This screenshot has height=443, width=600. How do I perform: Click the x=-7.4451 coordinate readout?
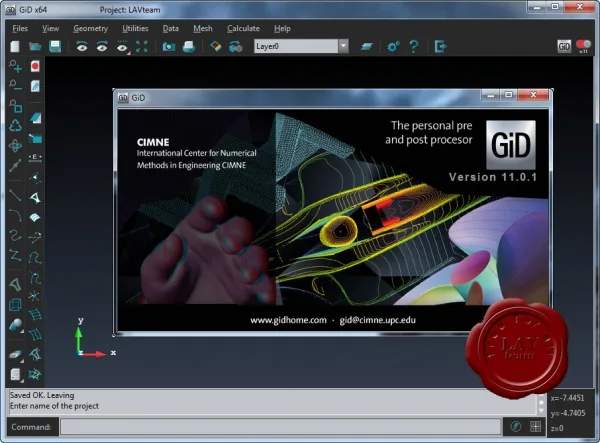pos(567,398)
